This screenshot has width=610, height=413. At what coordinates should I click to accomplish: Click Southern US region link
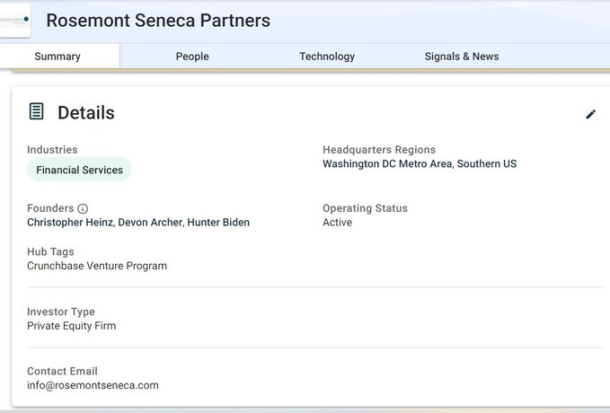tap(487, 164)
